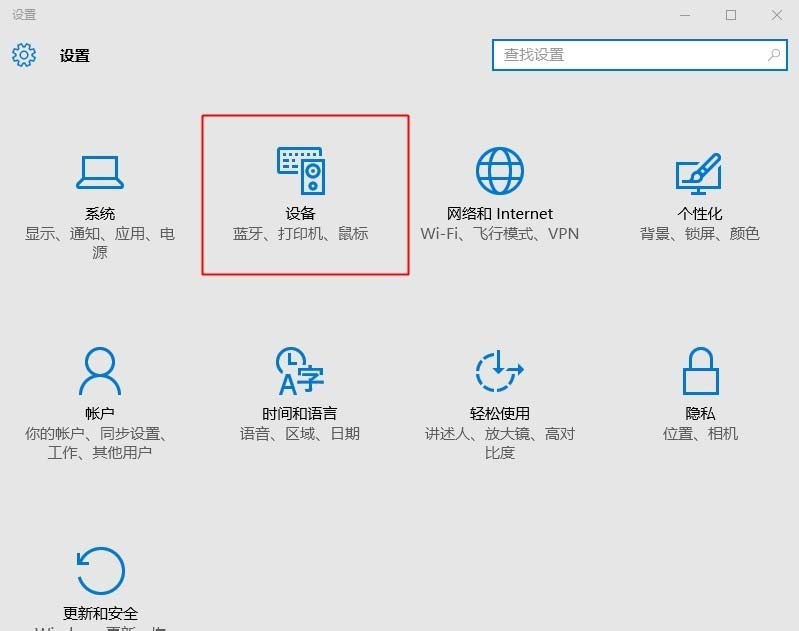Click the 蓝牙、打印机、鼠标 description text
The image size is (799, 631).
tap(300, 234)
